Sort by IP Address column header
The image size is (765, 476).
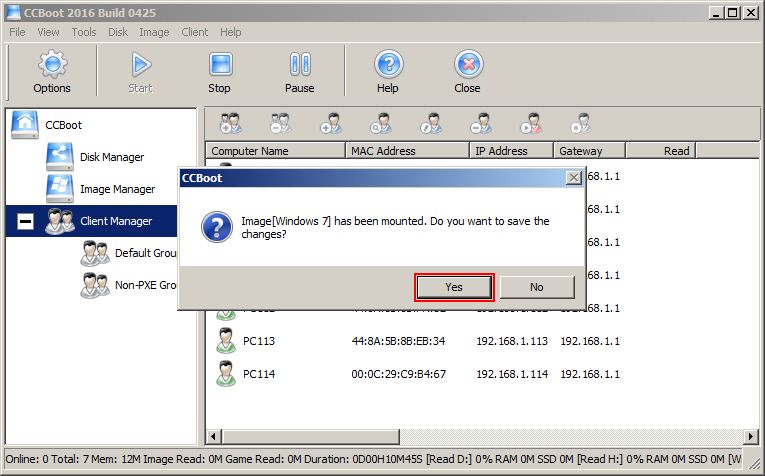click(x=511, y=151)
